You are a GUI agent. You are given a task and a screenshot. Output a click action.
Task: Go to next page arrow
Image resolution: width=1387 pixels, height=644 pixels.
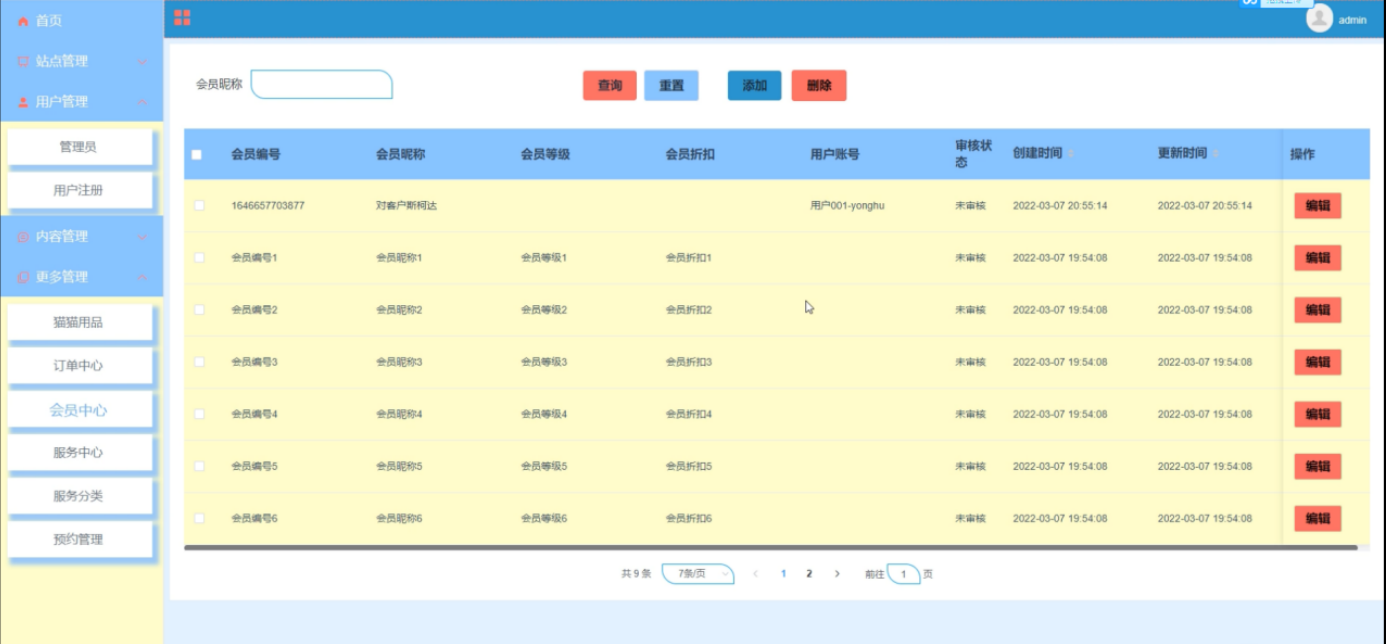(x=837, y=574)
